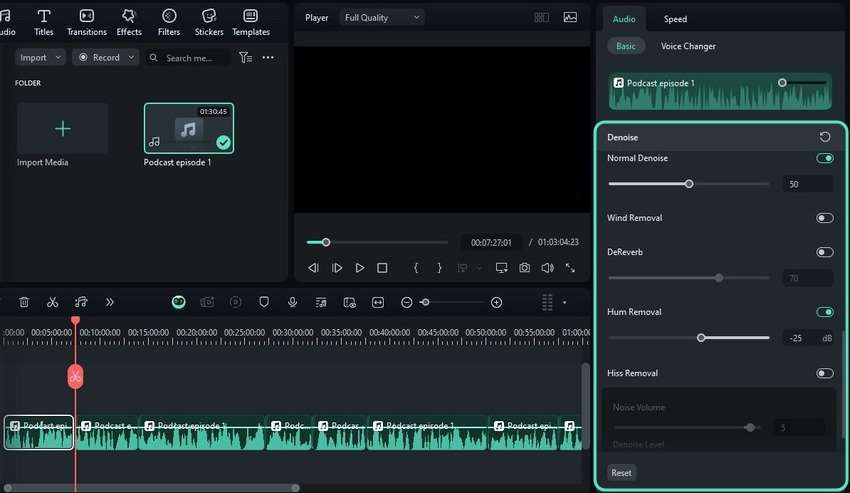Play frame by frame forward
The width and height of the screenshot is (850, 493).
click(x=337, y=268)
